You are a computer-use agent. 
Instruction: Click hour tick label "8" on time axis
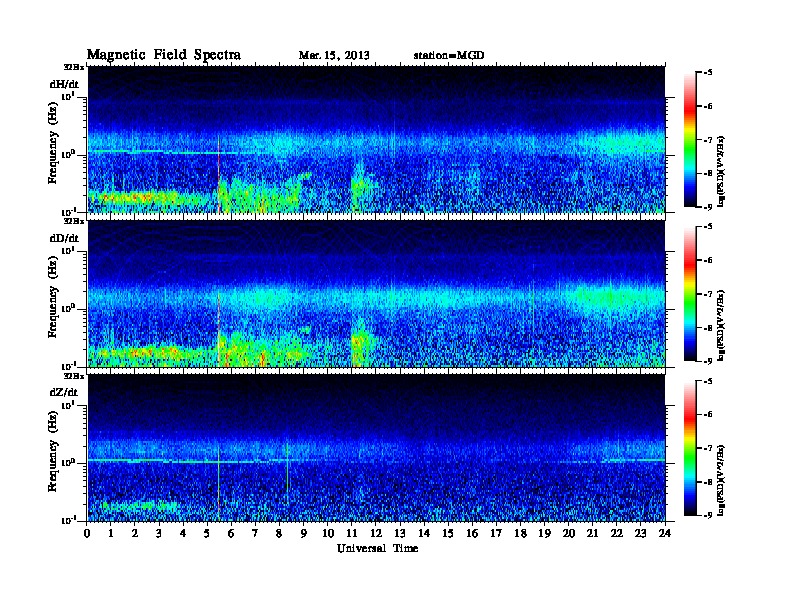pyautogui.click(x=280, y=533)
